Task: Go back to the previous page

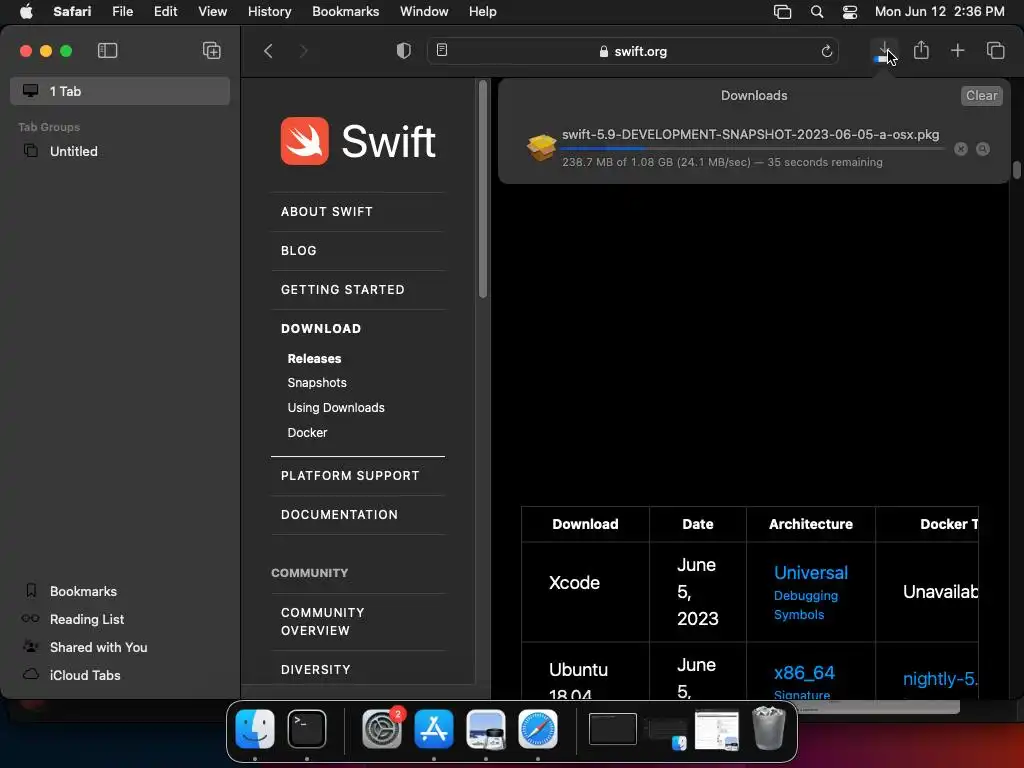Action: coord(268,51)
